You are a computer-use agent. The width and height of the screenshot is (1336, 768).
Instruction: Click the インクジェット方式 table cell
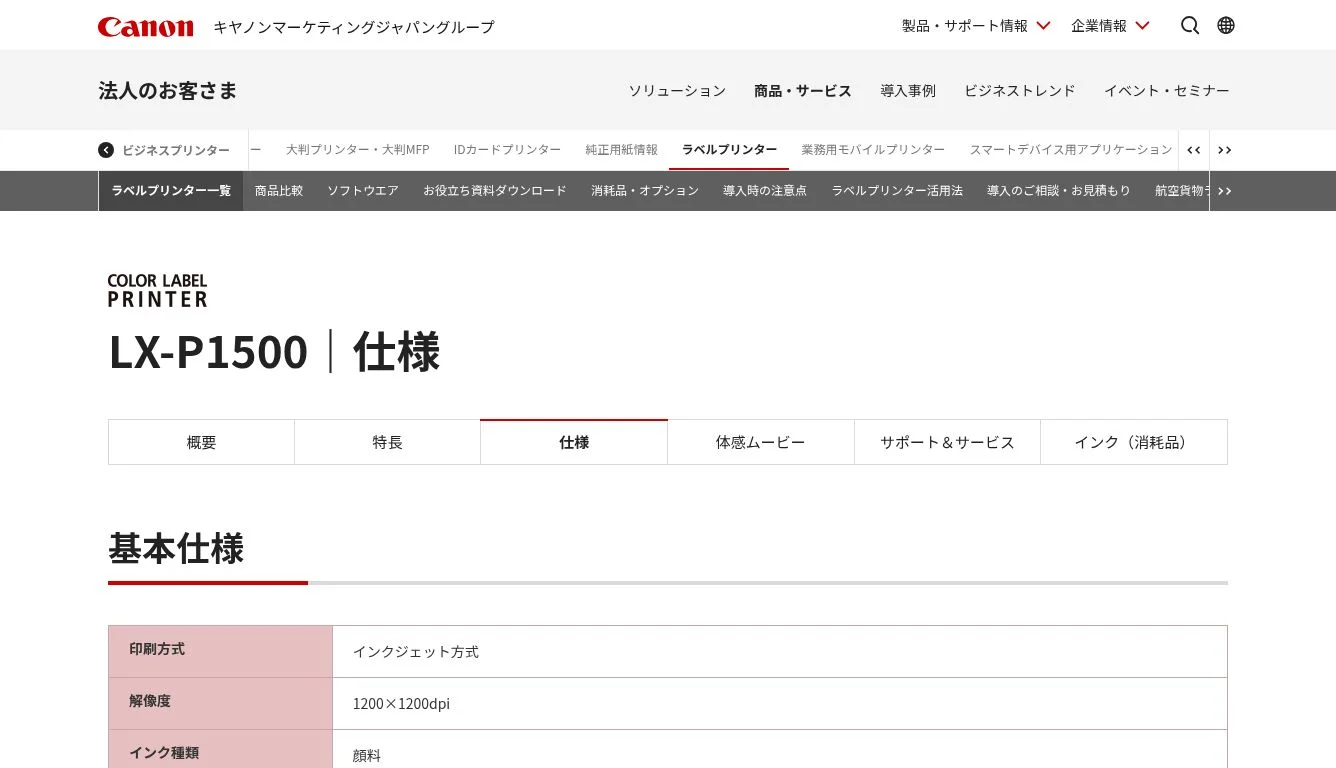tap(780, 652)
